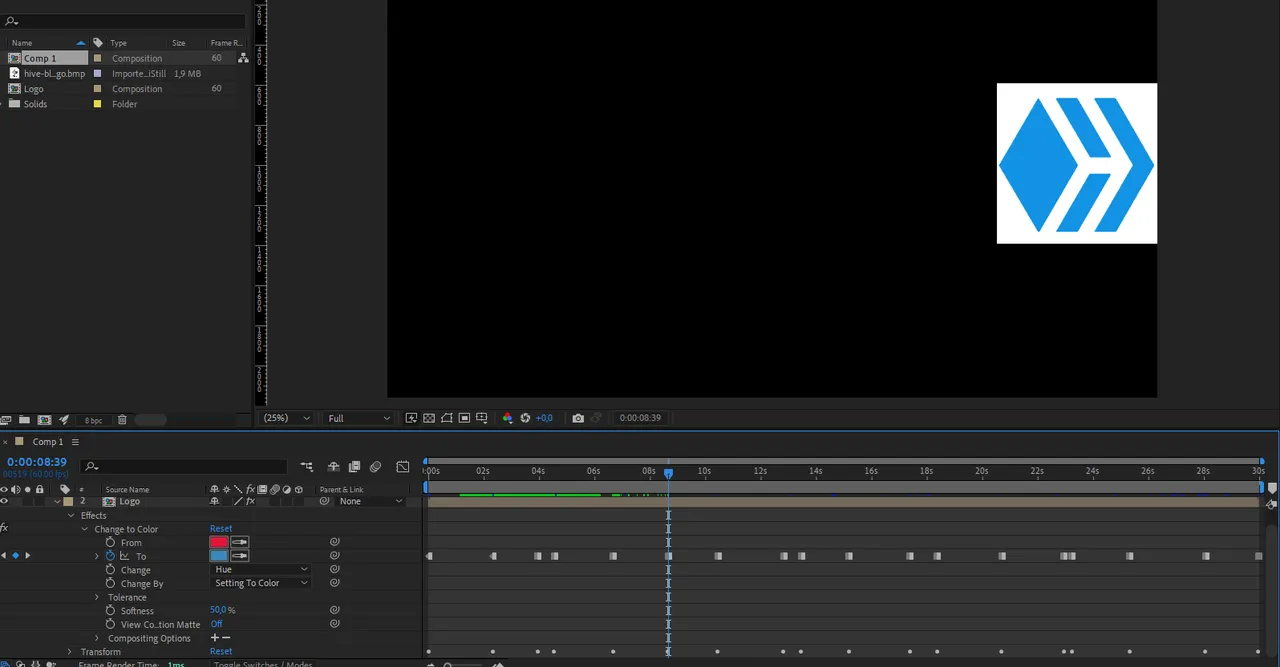Add a compositing option with the plus icon
The height and width of the screenshot is (667, 1280).
coord(214,638)
